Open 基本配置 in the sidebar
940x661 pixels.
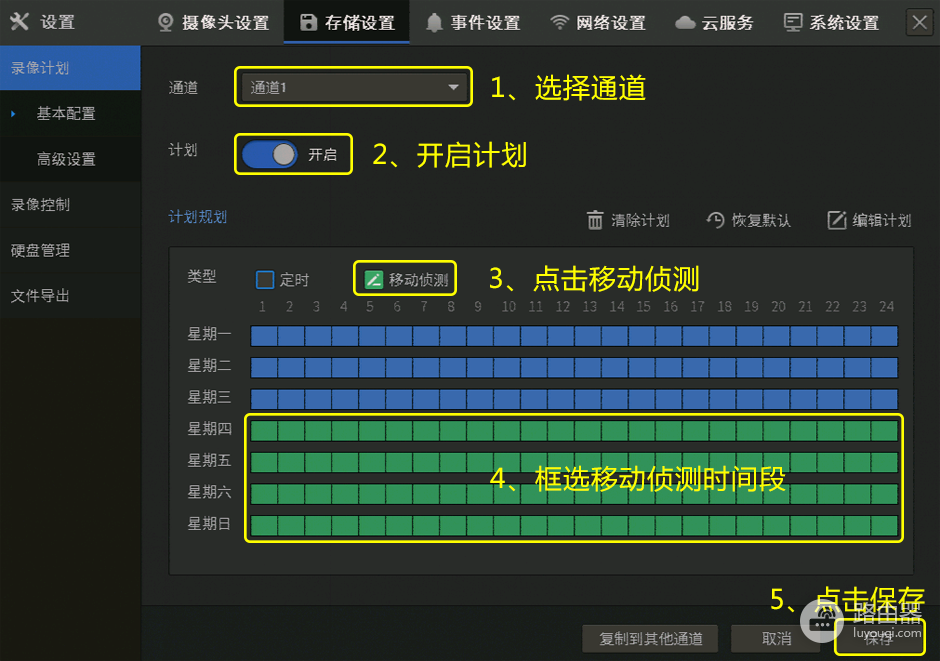[70, 113]
